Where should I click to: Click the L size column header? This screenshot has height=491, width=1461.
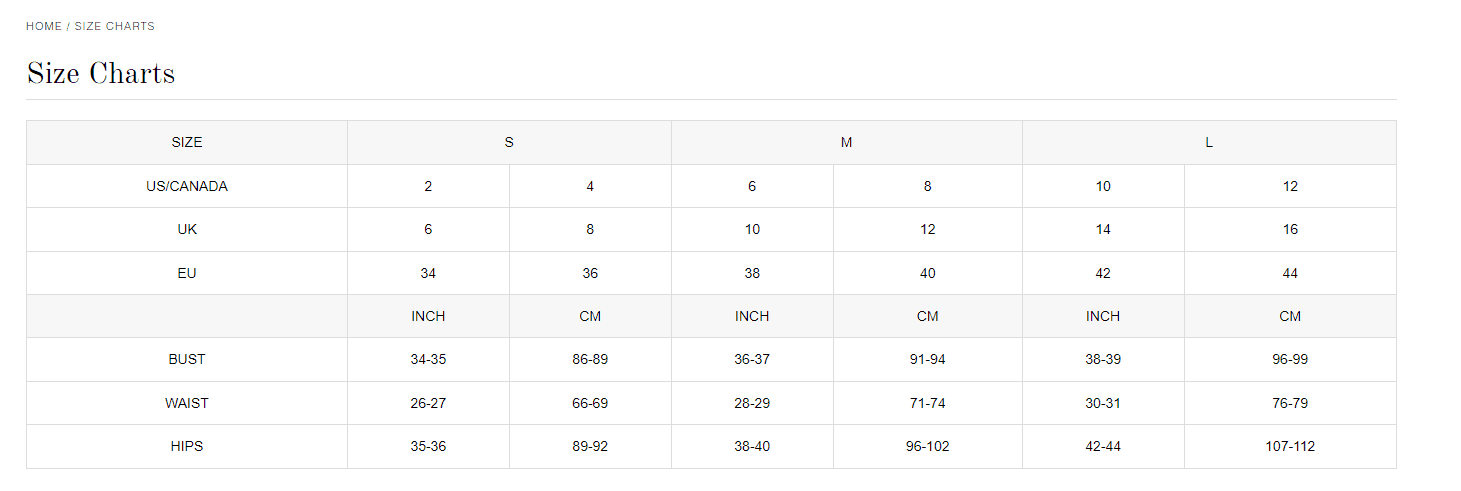[1209, 142]
